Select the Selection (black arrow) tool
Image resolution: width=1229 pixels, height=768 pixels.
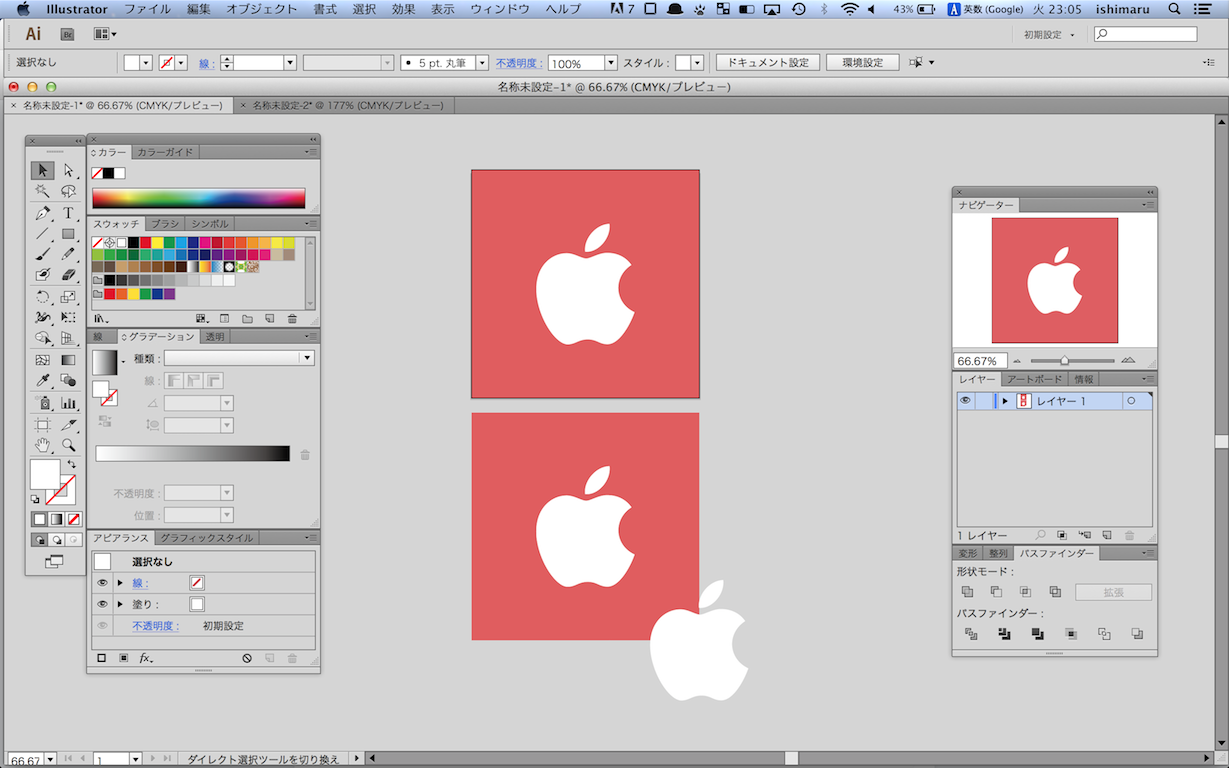(x=43, y=170)
